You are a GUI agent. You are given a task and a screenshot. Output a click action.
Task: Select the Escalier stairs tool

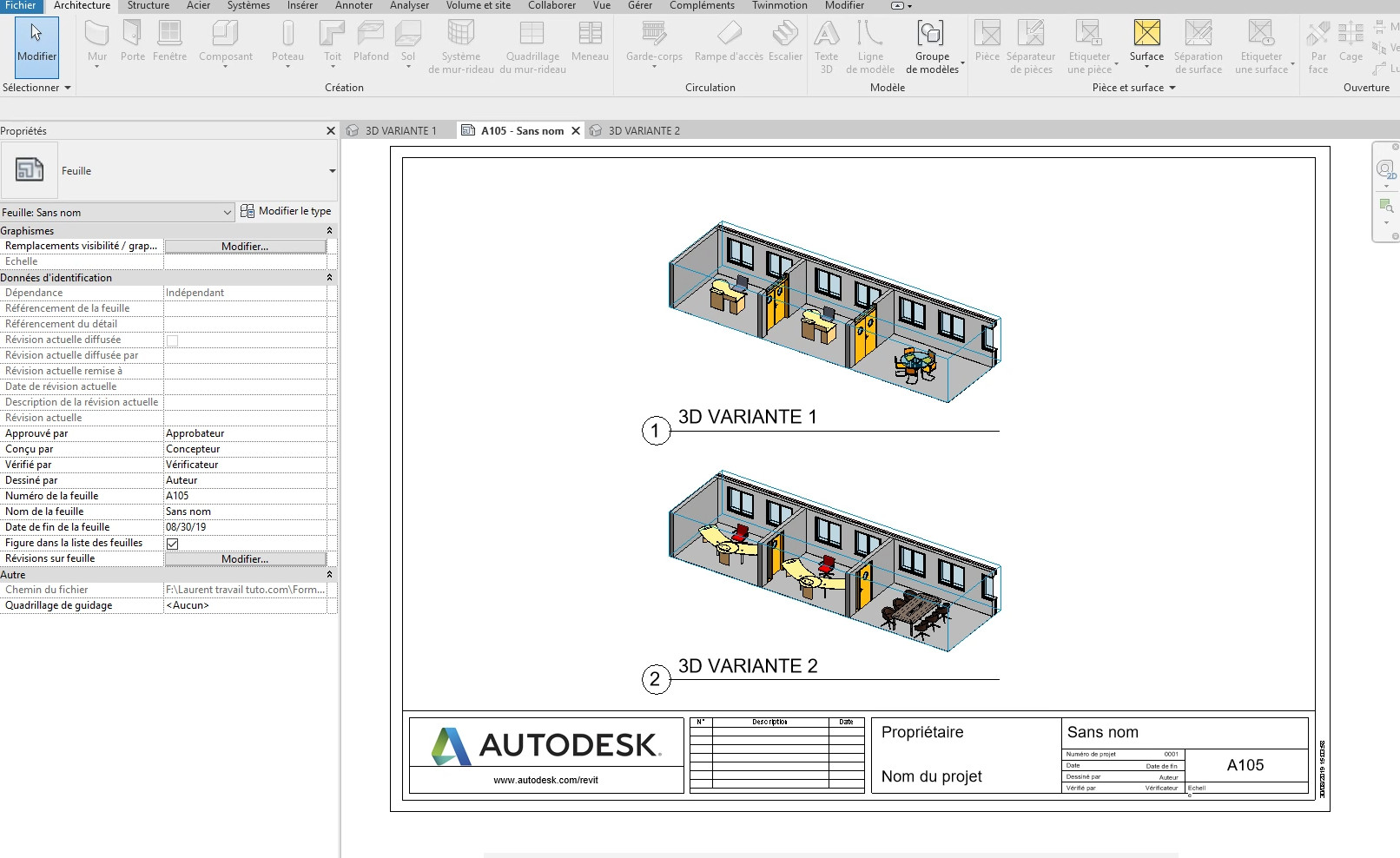pyautogui.click(x=785, y=42)
